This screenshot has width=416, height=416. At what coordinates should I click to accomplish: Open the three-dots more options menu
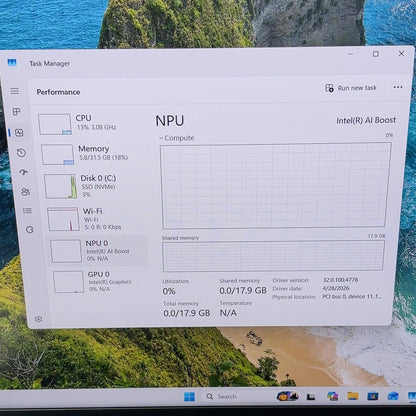click(398, 87)
